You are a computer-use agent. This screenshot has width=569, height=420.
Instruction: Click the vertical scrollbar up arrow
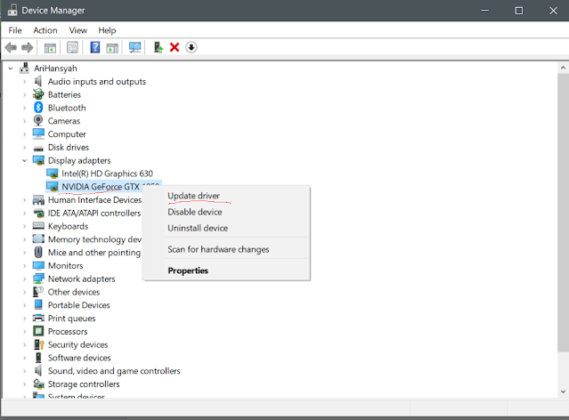point(563,68)
